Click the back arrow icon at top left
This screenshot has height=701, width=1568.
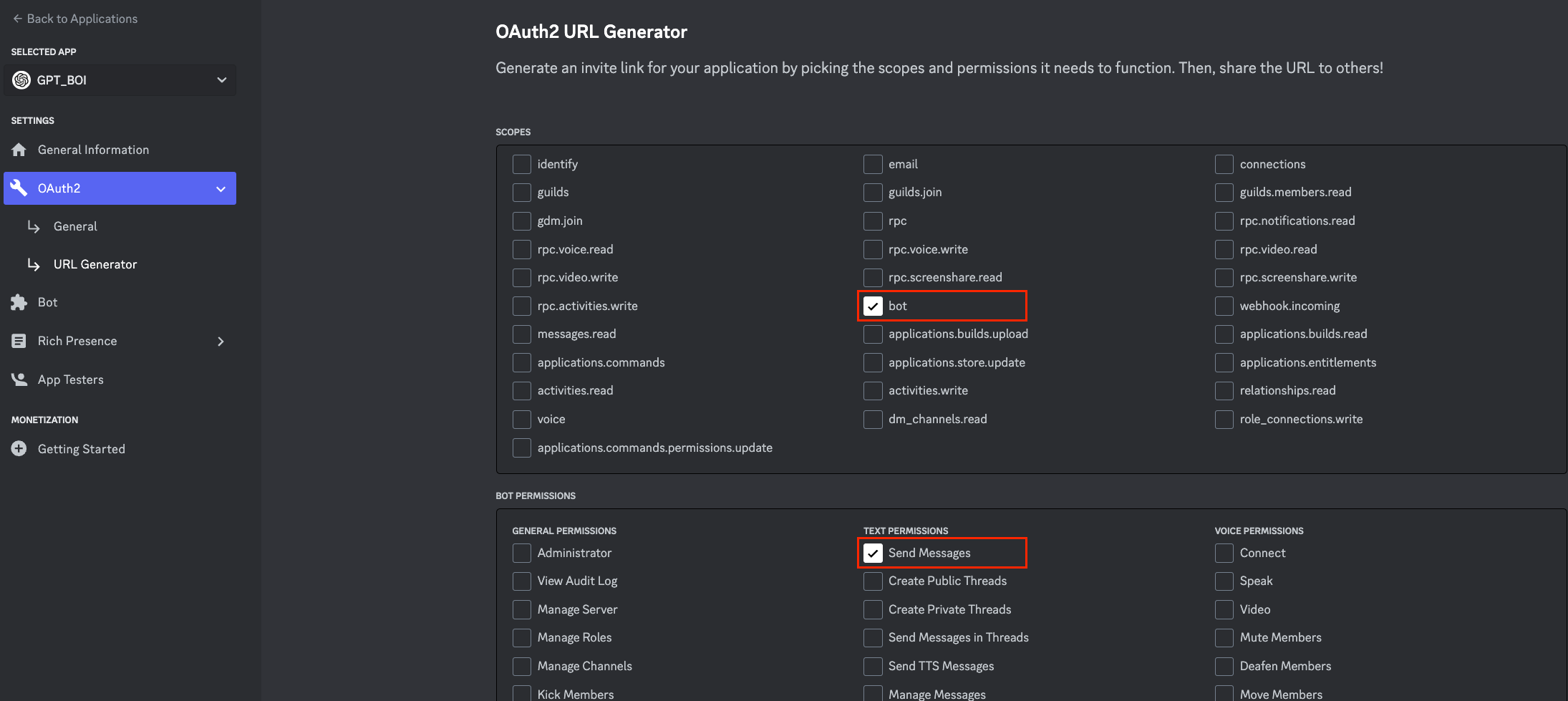[17, 19]
